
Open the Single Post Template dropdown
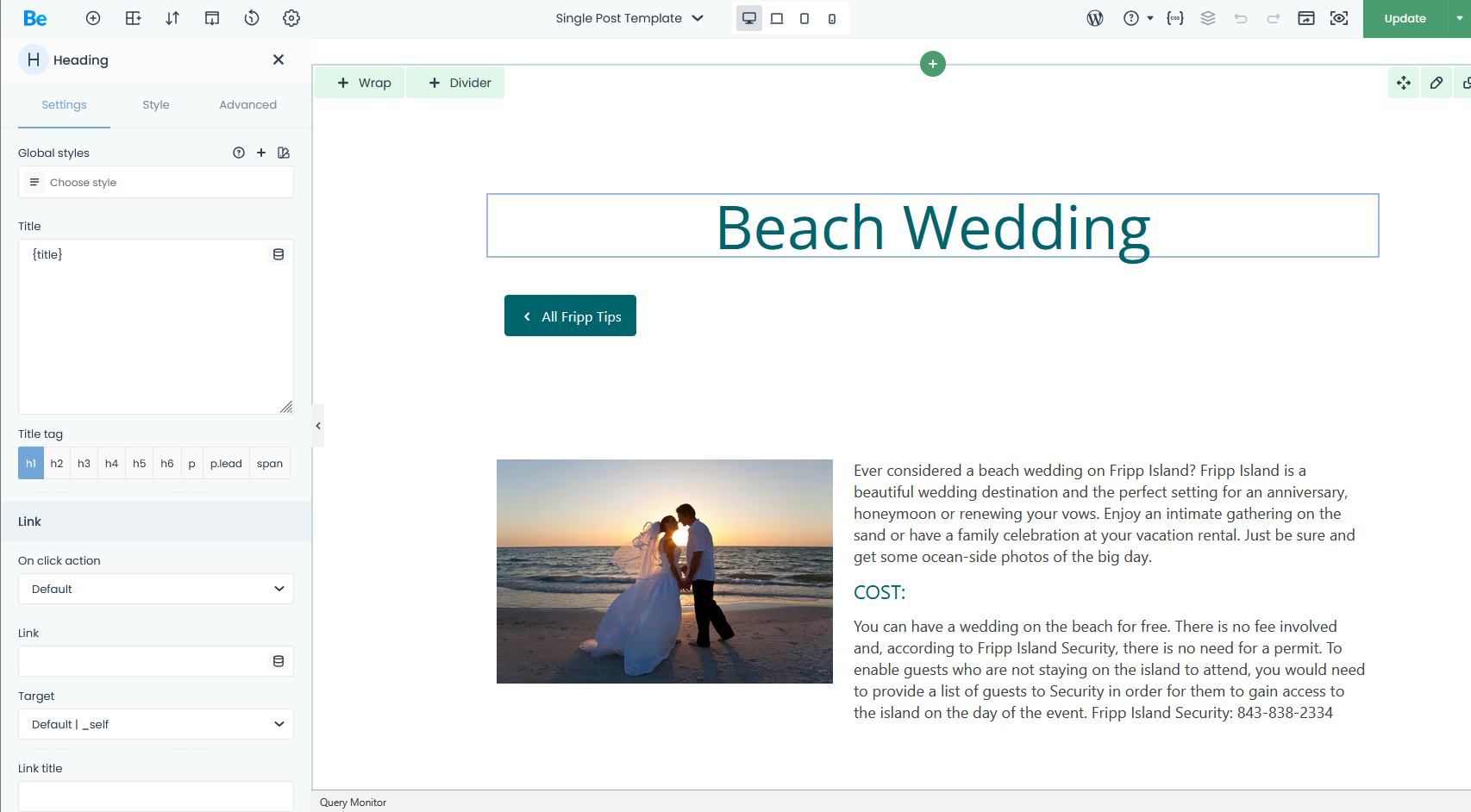click(629, 18)
